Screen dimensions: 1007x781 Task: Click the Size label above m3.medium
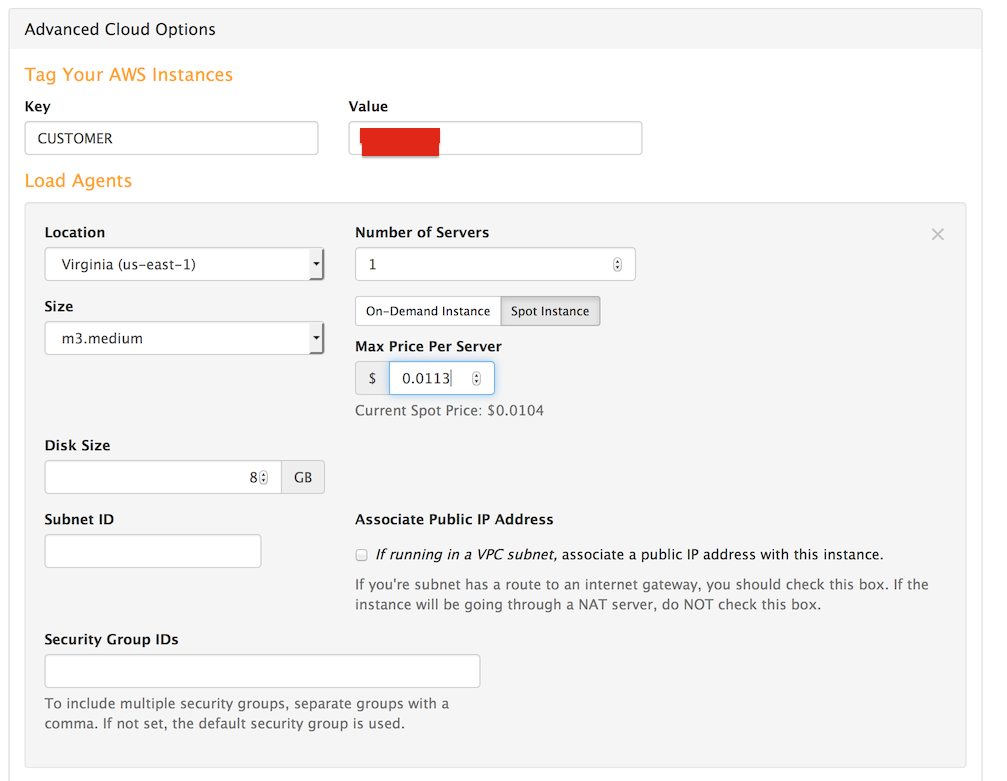[58, 306]
